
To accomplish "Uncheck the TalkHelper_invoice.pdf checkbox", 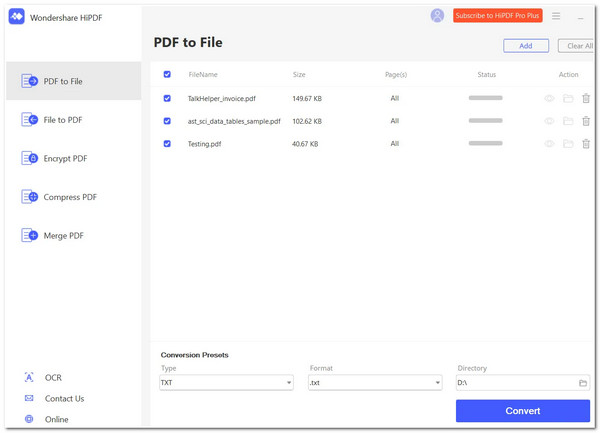I will (x=167, y=98).
